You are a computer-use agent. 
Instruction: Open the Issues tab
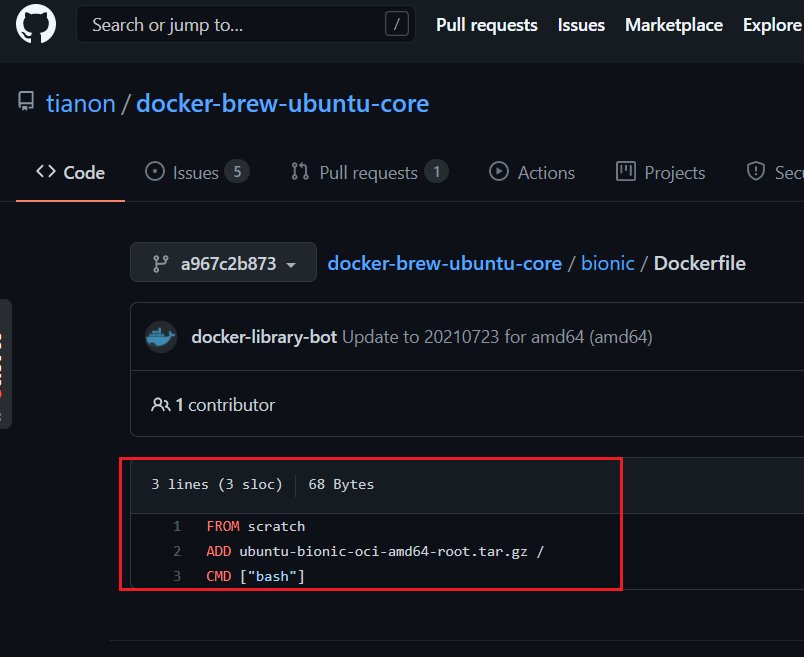point(196,172)
